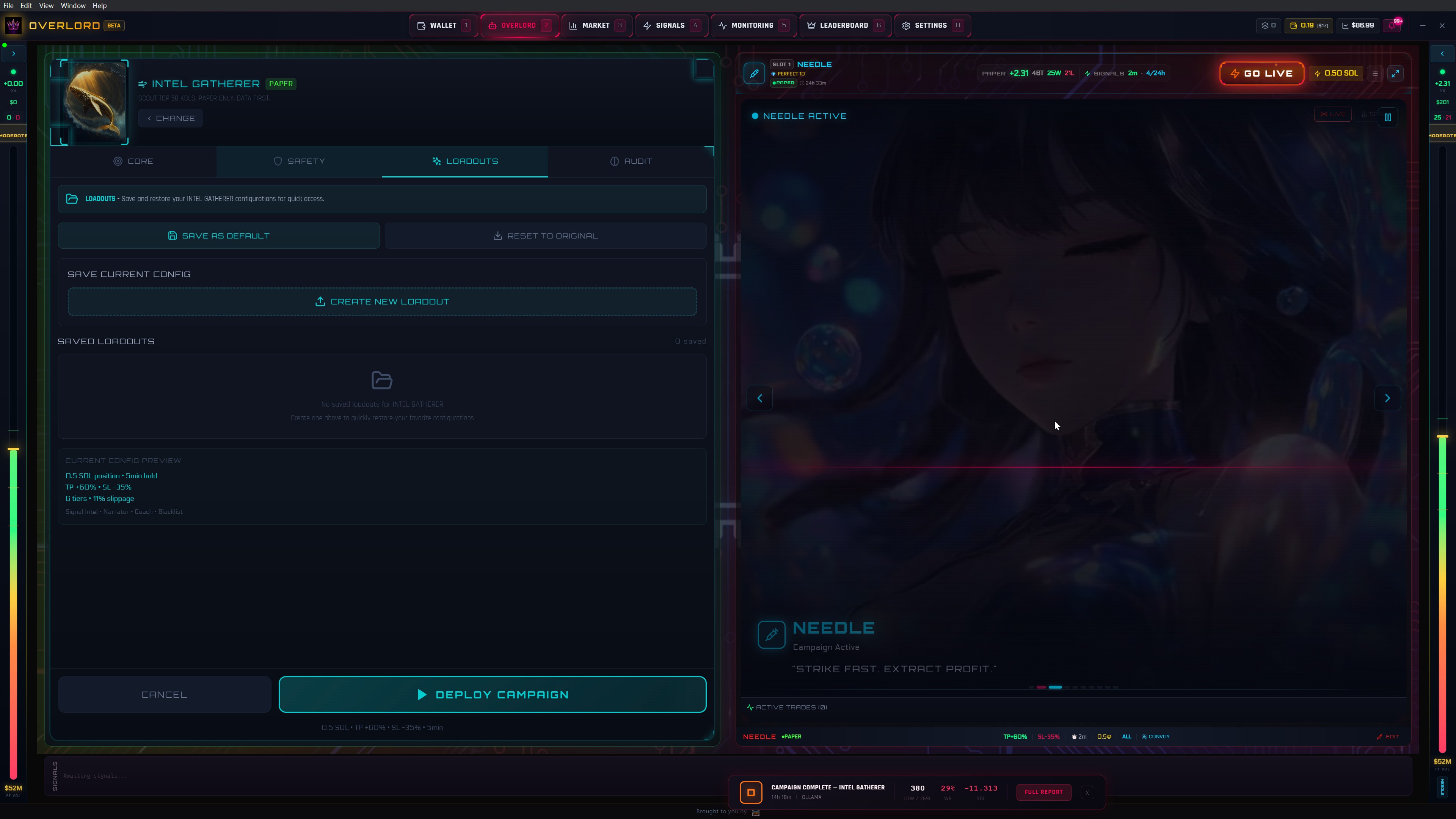Viewport: 1456px width, 819px height.
Task: Open the Help menu
Action: click(x=99, y=6)
